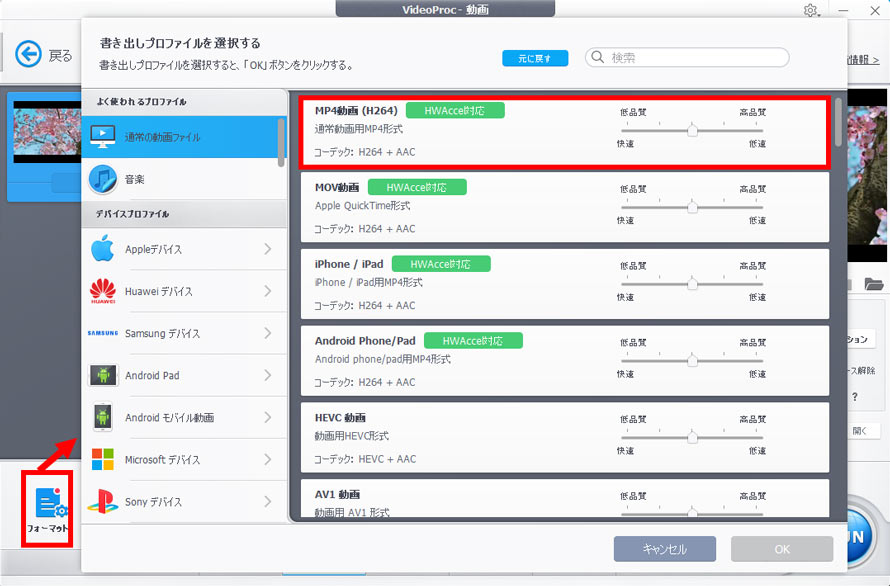Select Android Phone/Pad profile title
The width and height of the screenshot is (890, 586).
coord(365,341)
